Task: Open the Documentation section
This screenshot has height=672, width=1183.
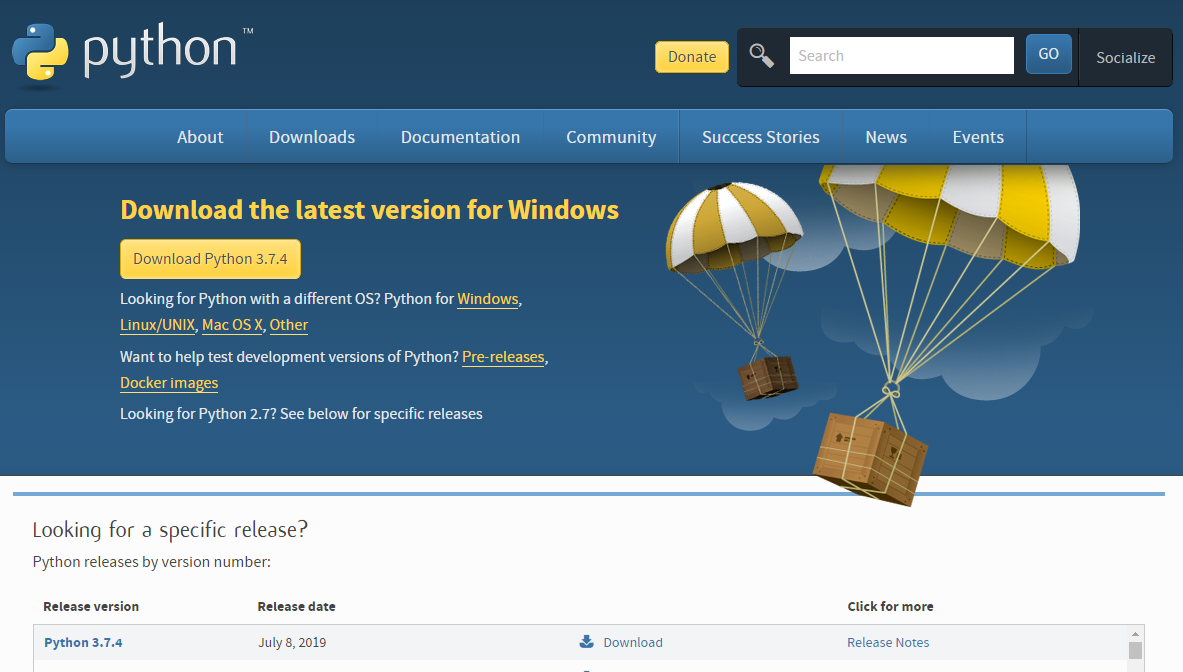Action: (x=460, y=136)
